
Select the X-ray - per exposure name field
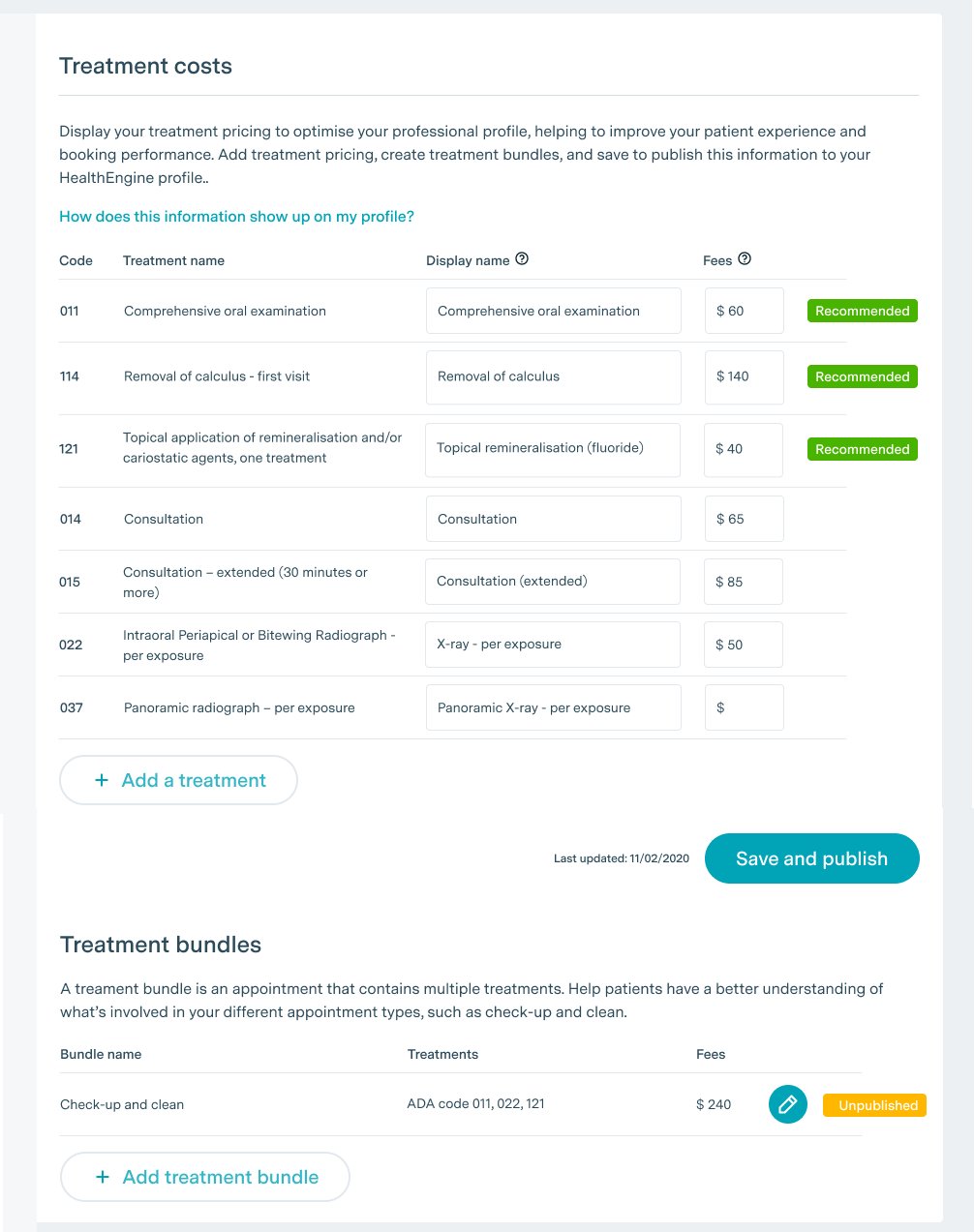(552, 645)
